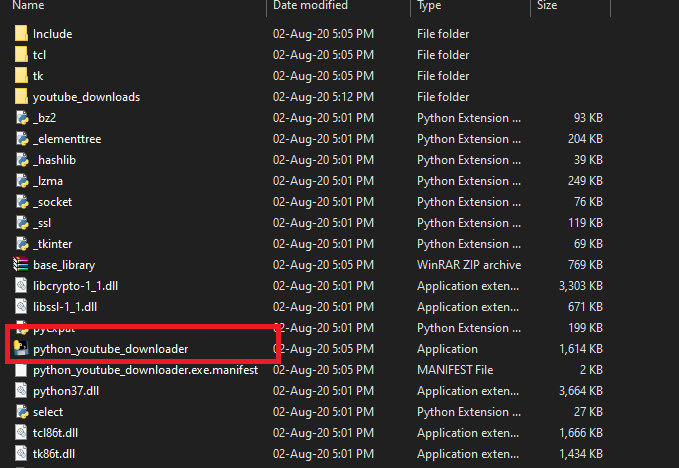
Task: Select the base_library WinRAR archive icon
Action: (21, 265)
